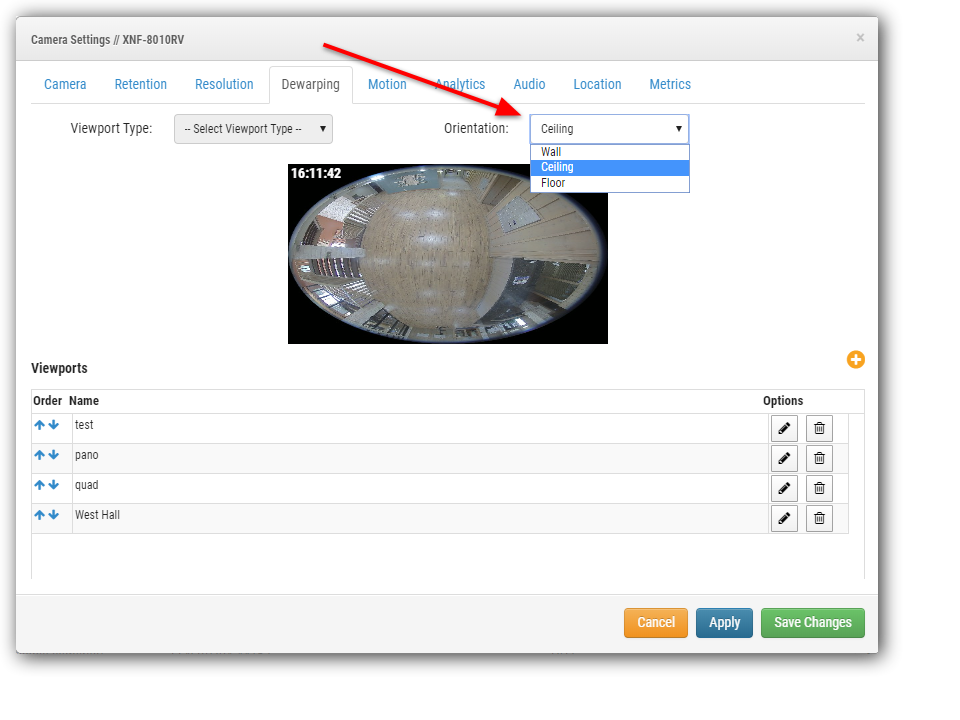
Task: Move quad viewport down in order
Action: 54,484
